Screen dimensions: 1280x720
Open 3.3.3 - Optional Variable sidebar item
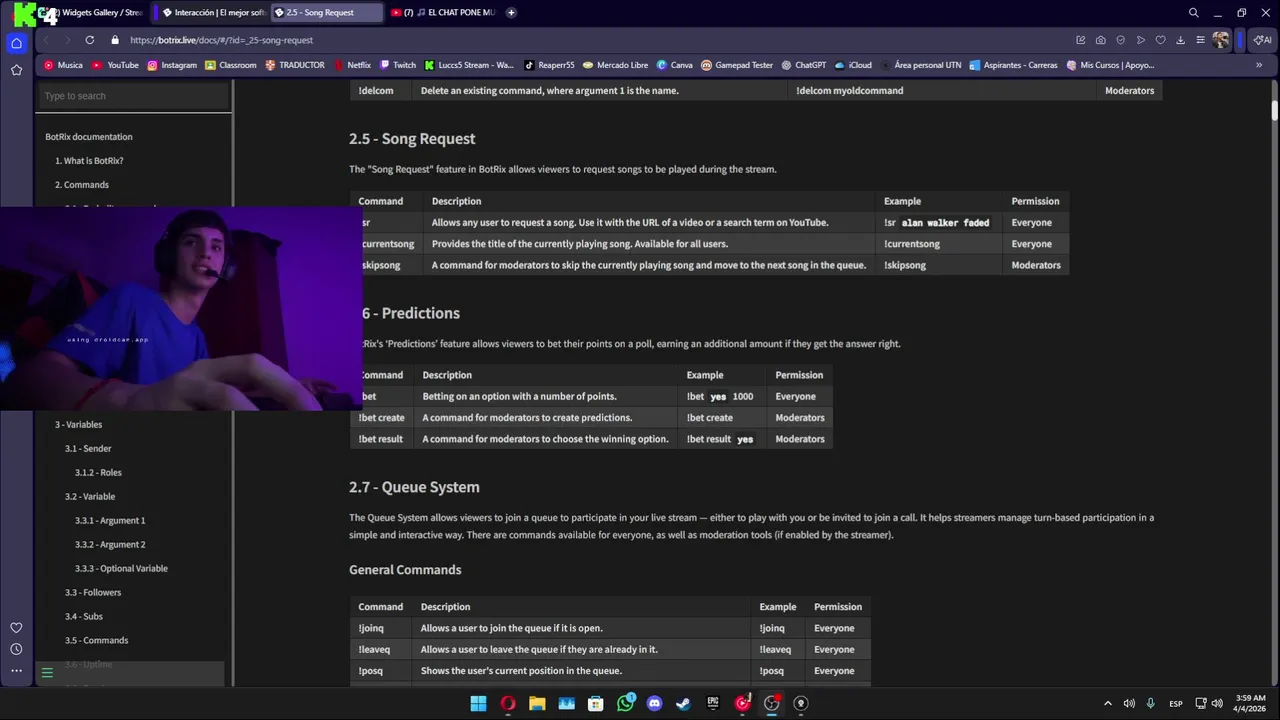[121, 569]
